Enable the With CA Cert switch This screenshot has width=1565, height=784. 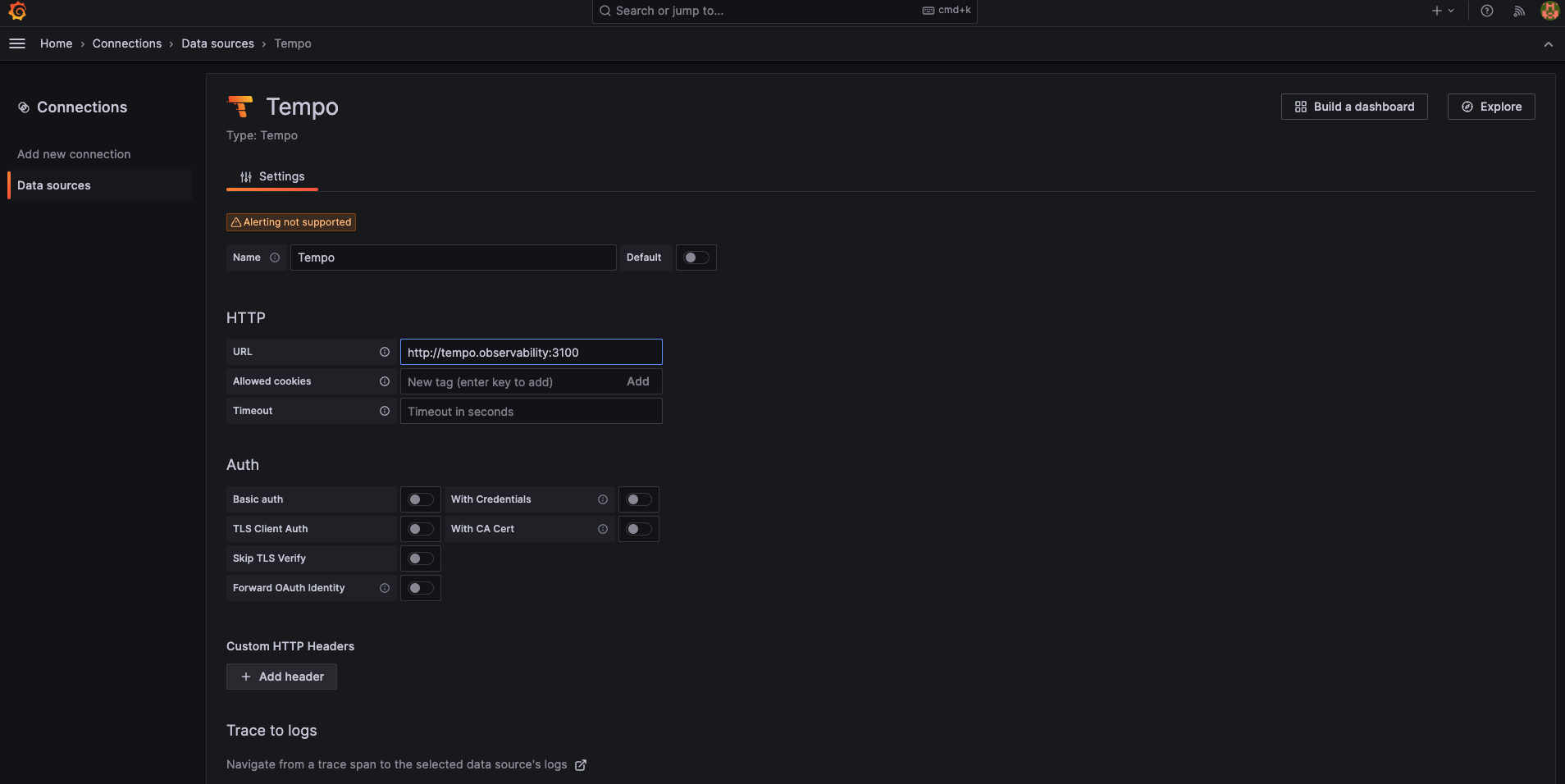click(x=639, y=529)
